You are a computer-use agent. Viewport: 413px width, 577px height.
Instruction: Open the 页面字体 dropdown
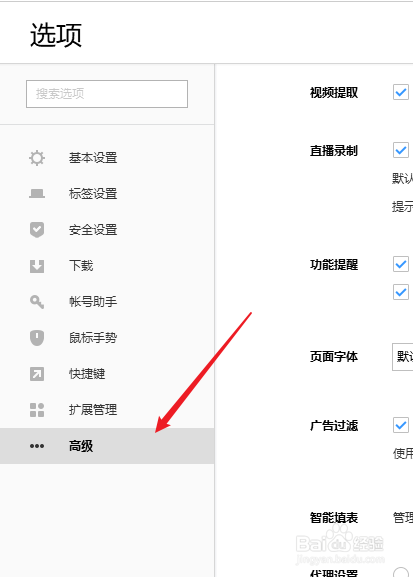pyautogui.click(x=403, y=357)
